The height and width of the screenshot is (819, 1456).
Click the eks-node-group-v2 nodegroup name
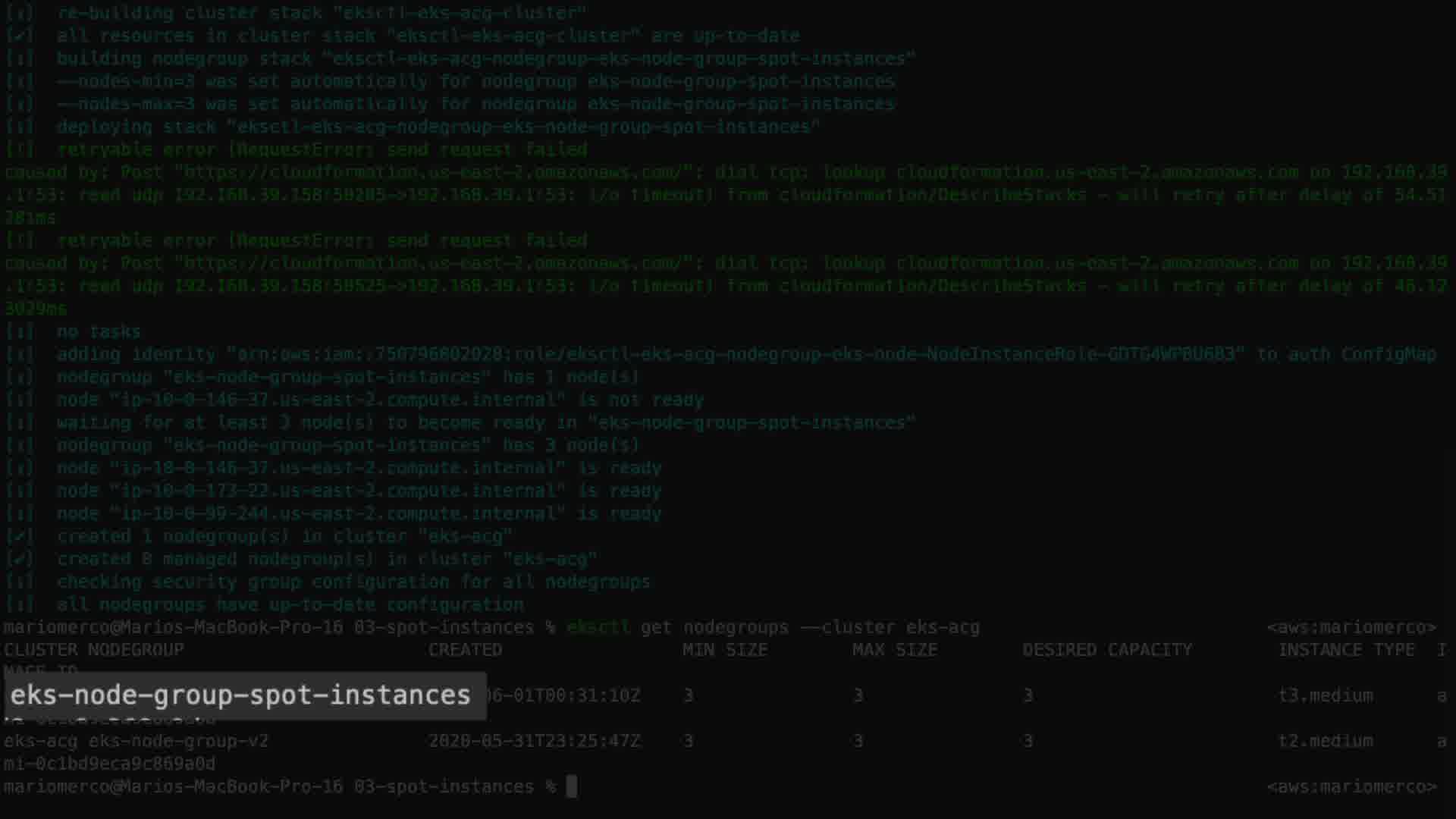[178, 741]
